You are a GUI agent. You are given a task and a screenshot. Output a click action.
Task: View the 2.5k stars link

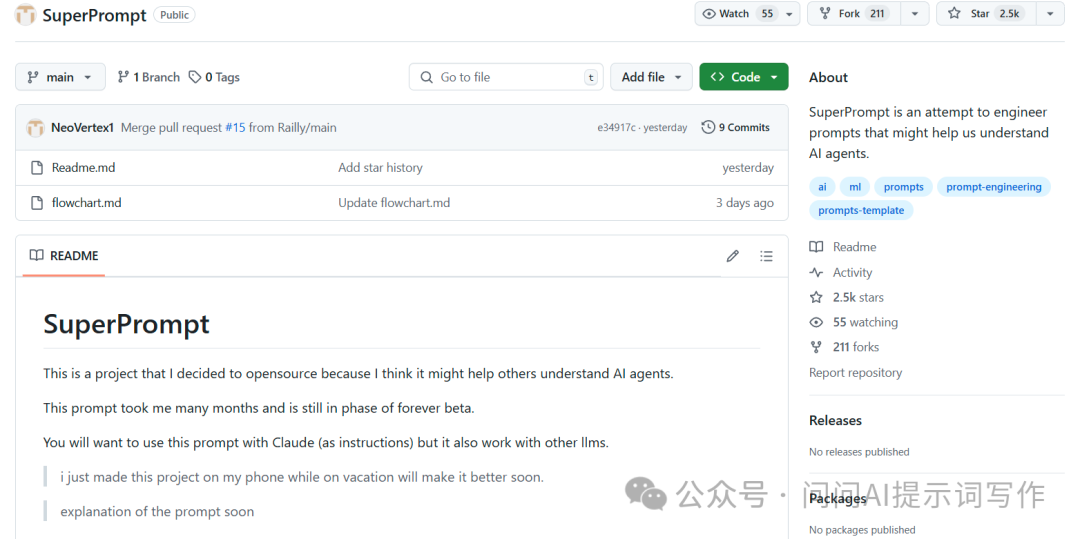858,297
